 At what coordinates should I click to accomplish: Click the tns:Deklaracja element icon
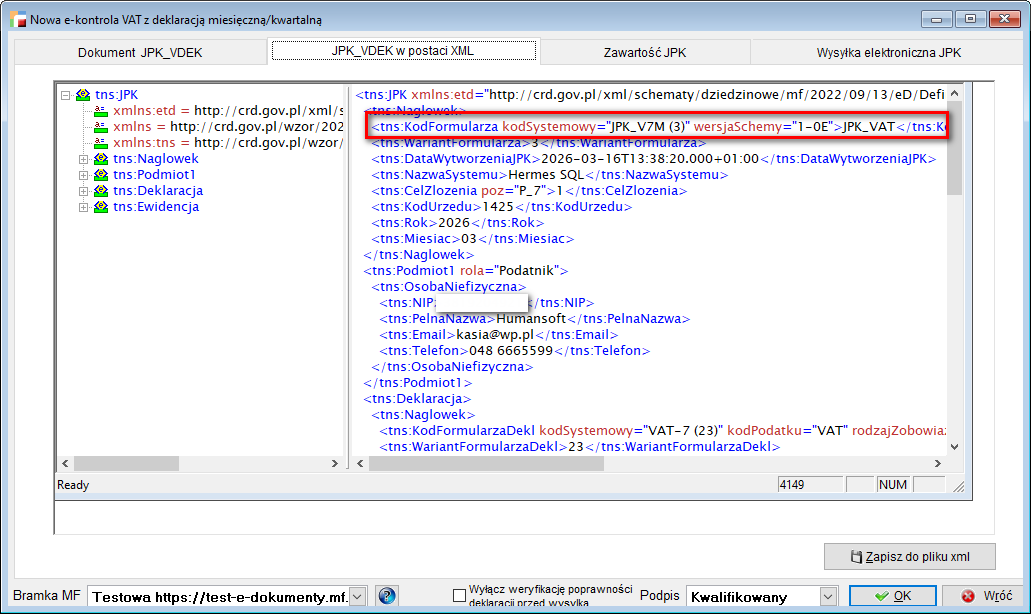[100, 191]
